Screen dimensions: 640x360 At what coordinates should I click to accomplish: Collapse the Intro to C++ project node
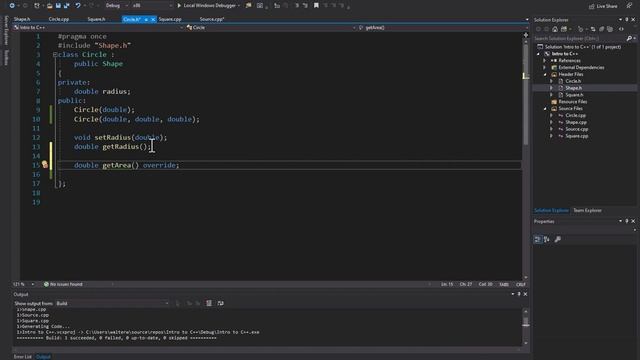pos(538,54)
